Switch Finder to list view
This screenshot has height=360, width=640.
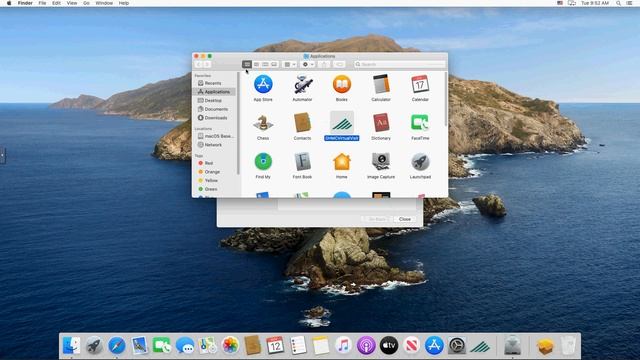coord(256,64)
